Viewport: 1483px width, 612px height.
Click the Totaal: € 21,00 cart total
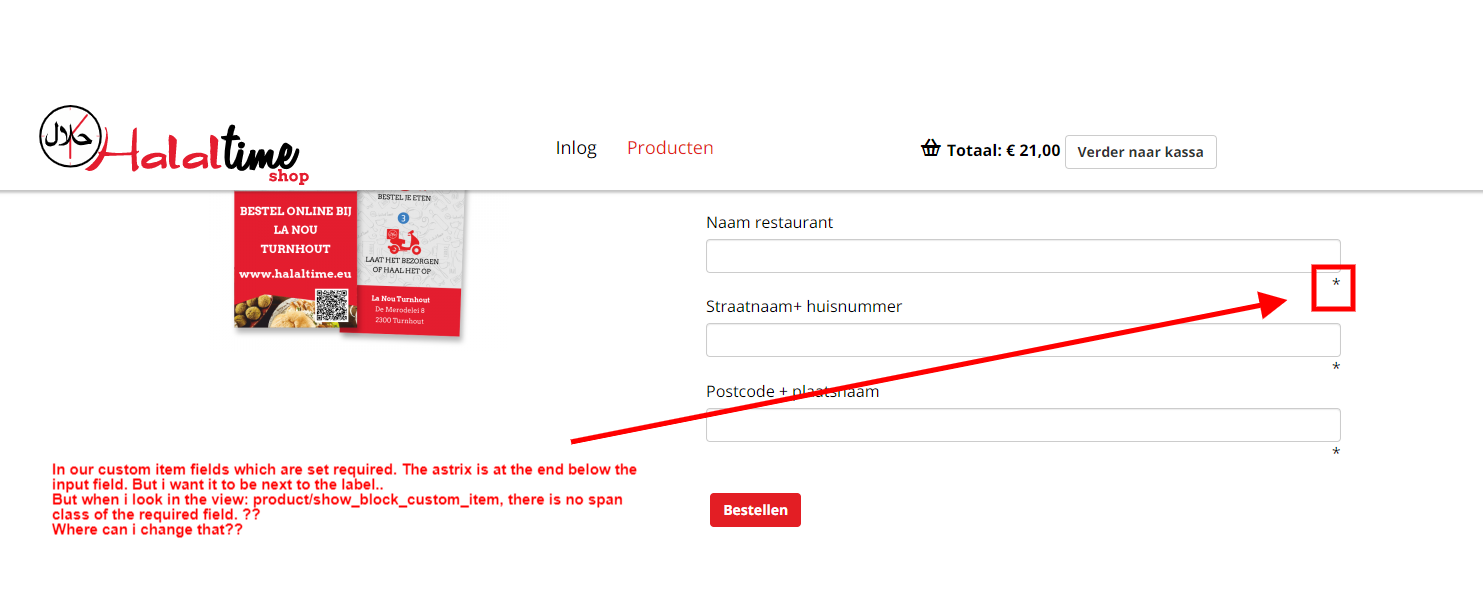(x=1003, y=151)
